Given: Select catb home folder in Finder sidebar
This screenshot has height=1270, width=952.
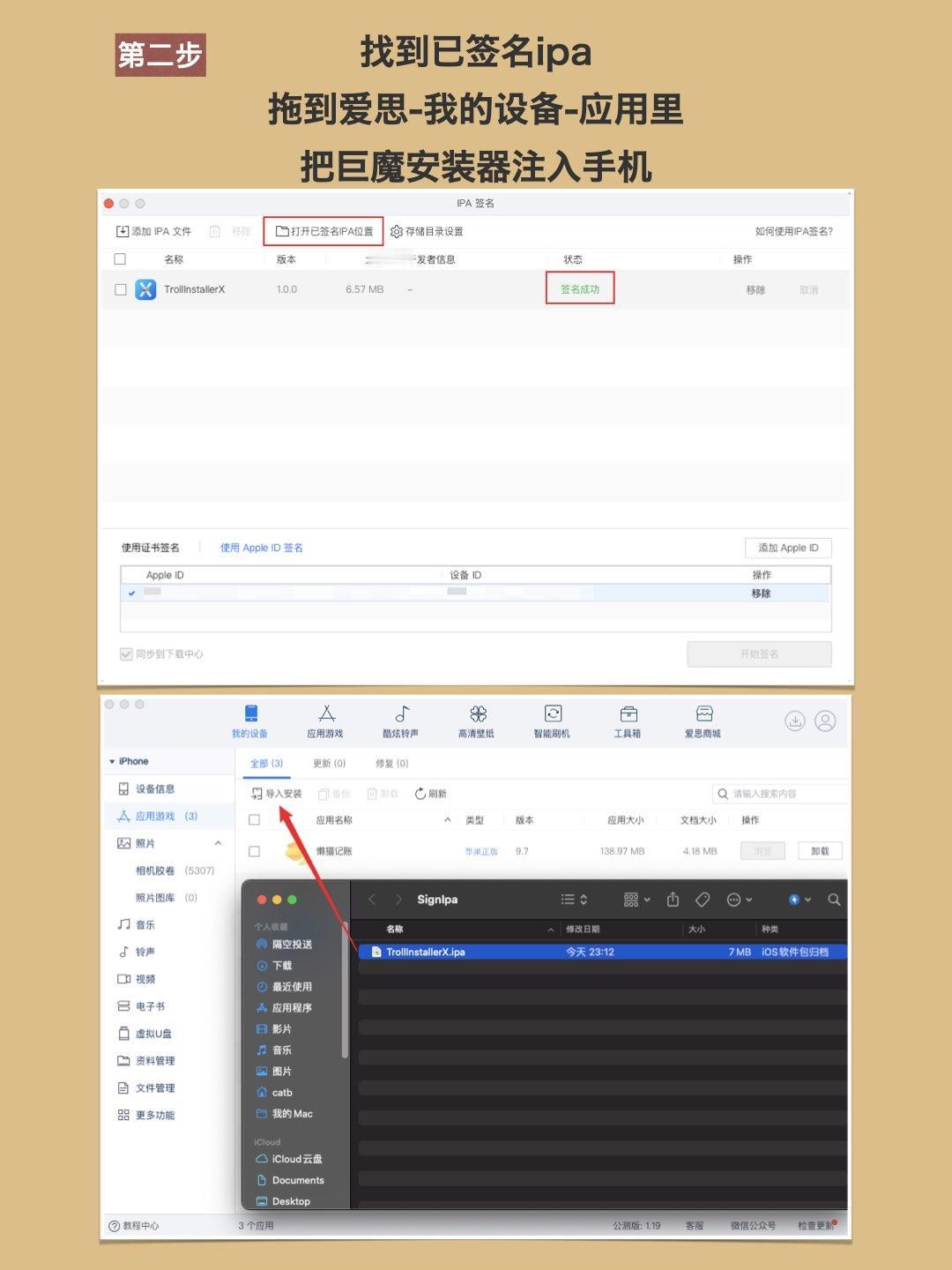Looking at the screenshot, I should (x=274, y=1093).
